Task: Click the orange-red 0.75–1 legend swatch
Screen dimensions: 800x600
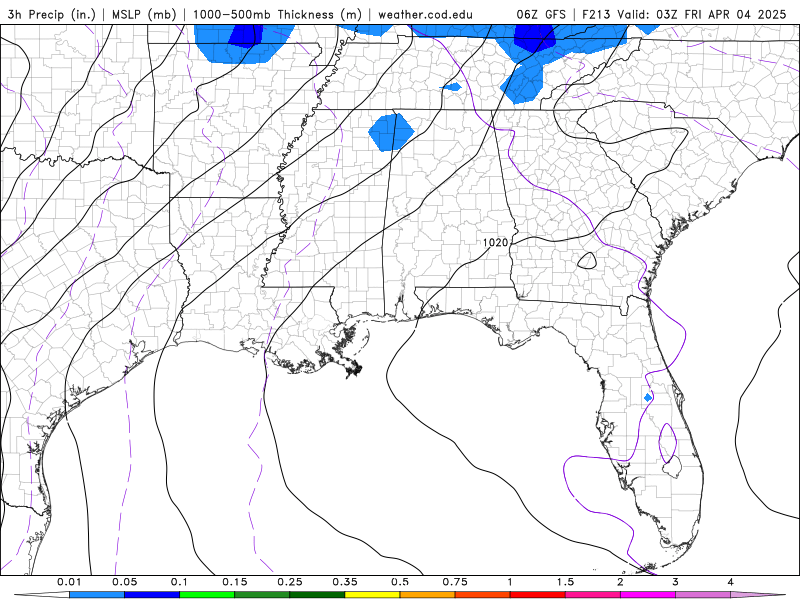Action: [483, 595]
